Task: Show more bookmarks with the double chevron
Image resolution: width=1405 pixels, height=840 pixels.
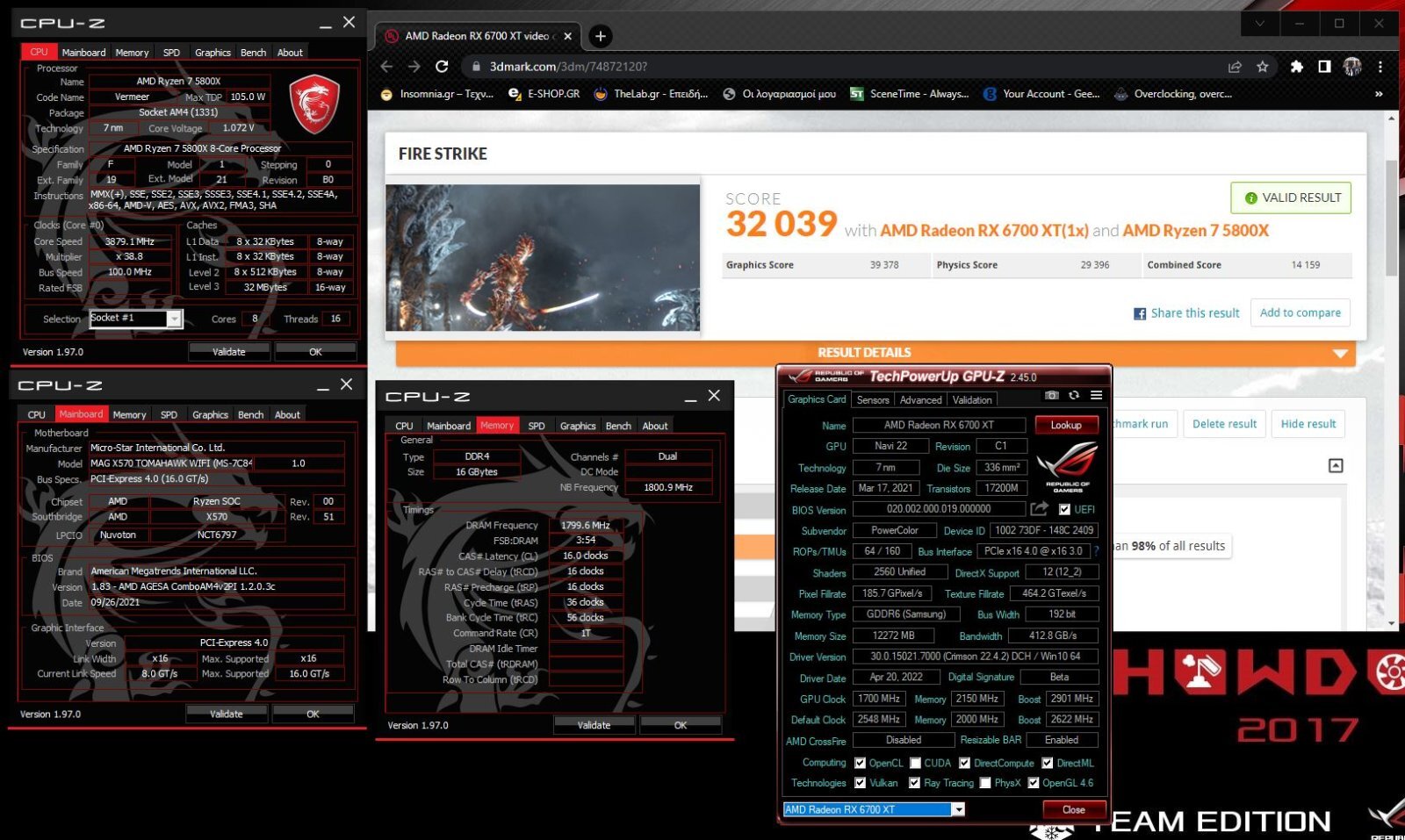Action: click(x=1379, y=94)
